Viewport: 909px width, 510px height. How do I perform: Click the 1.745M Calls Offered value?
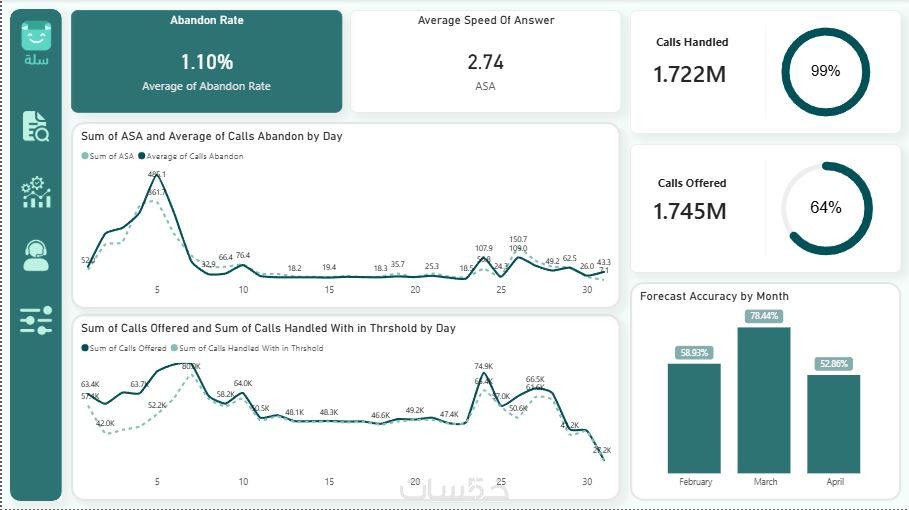[691, 211]
